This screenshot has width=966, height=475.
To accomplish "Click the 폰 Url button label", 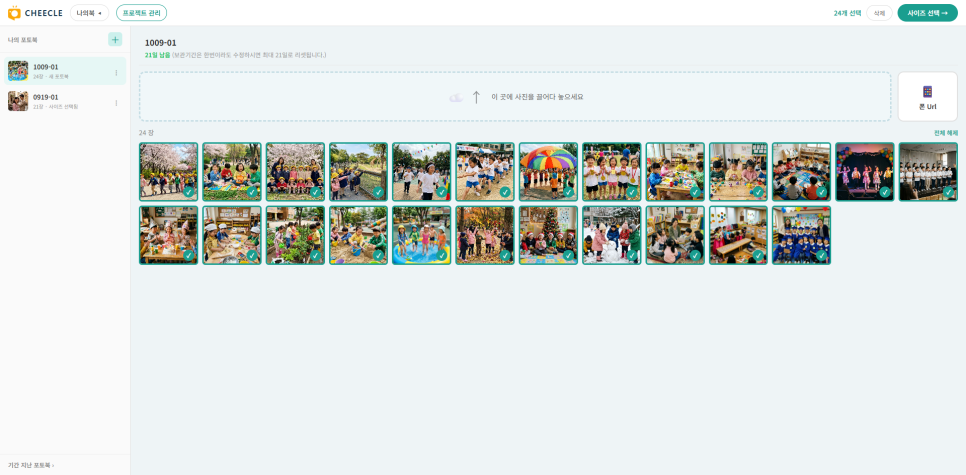I will coord(927,107).
